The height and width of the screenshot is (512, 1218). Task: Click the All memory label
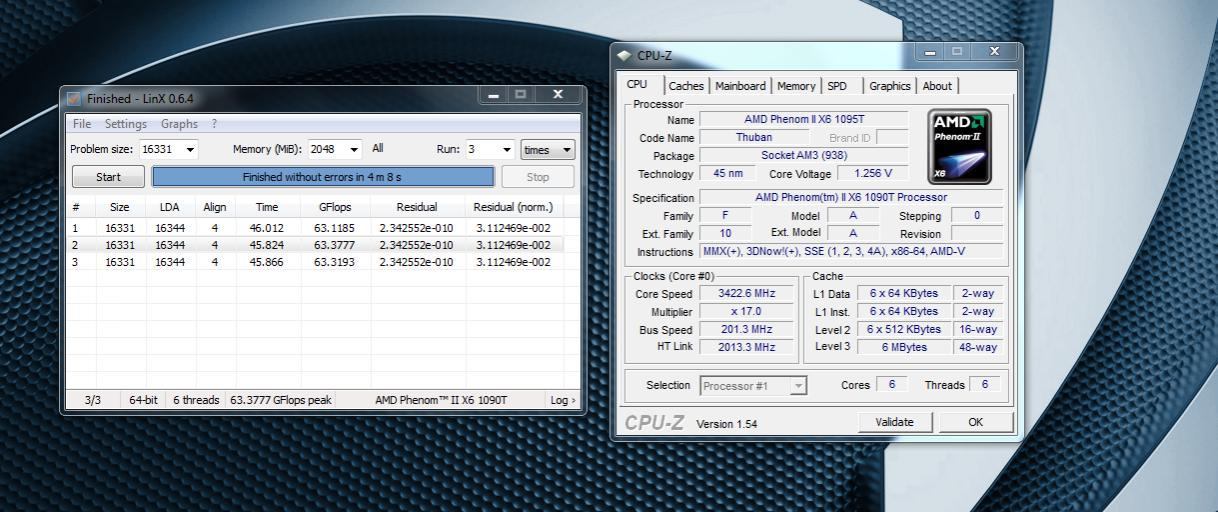point(378,148)
